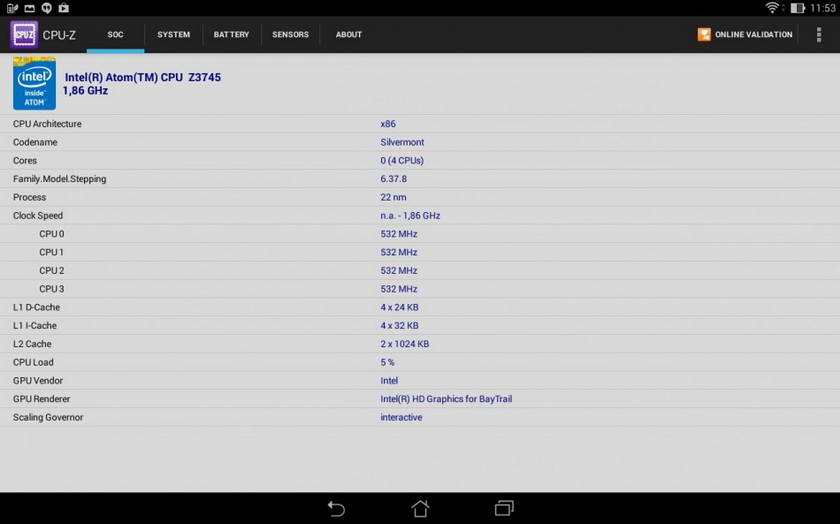Select the 532 MHz value for CPU 3
The image size is (840, 524).
pyautogui.click(x=399, y=289)
